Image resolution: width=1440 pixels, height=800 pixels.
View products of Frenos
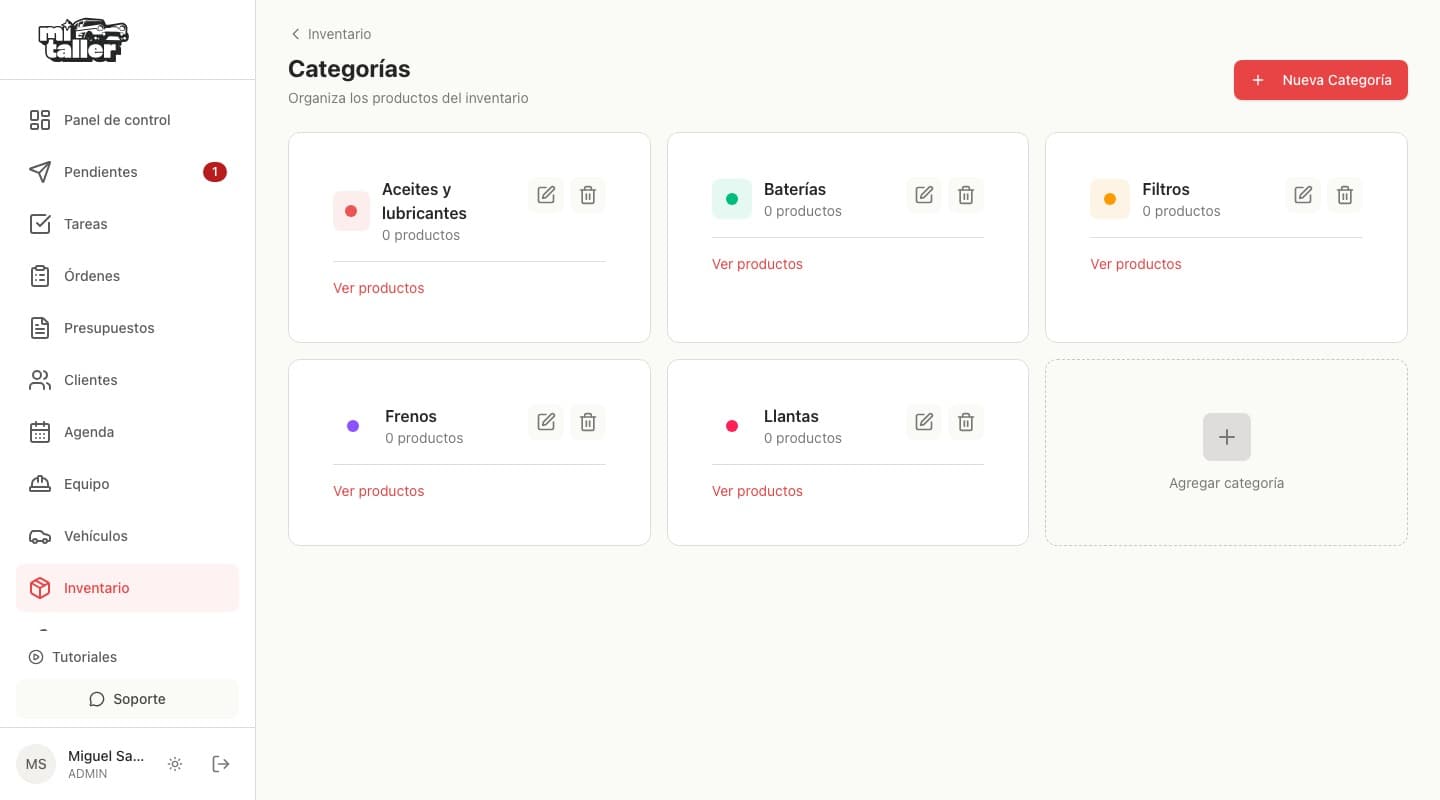[378, 491]
